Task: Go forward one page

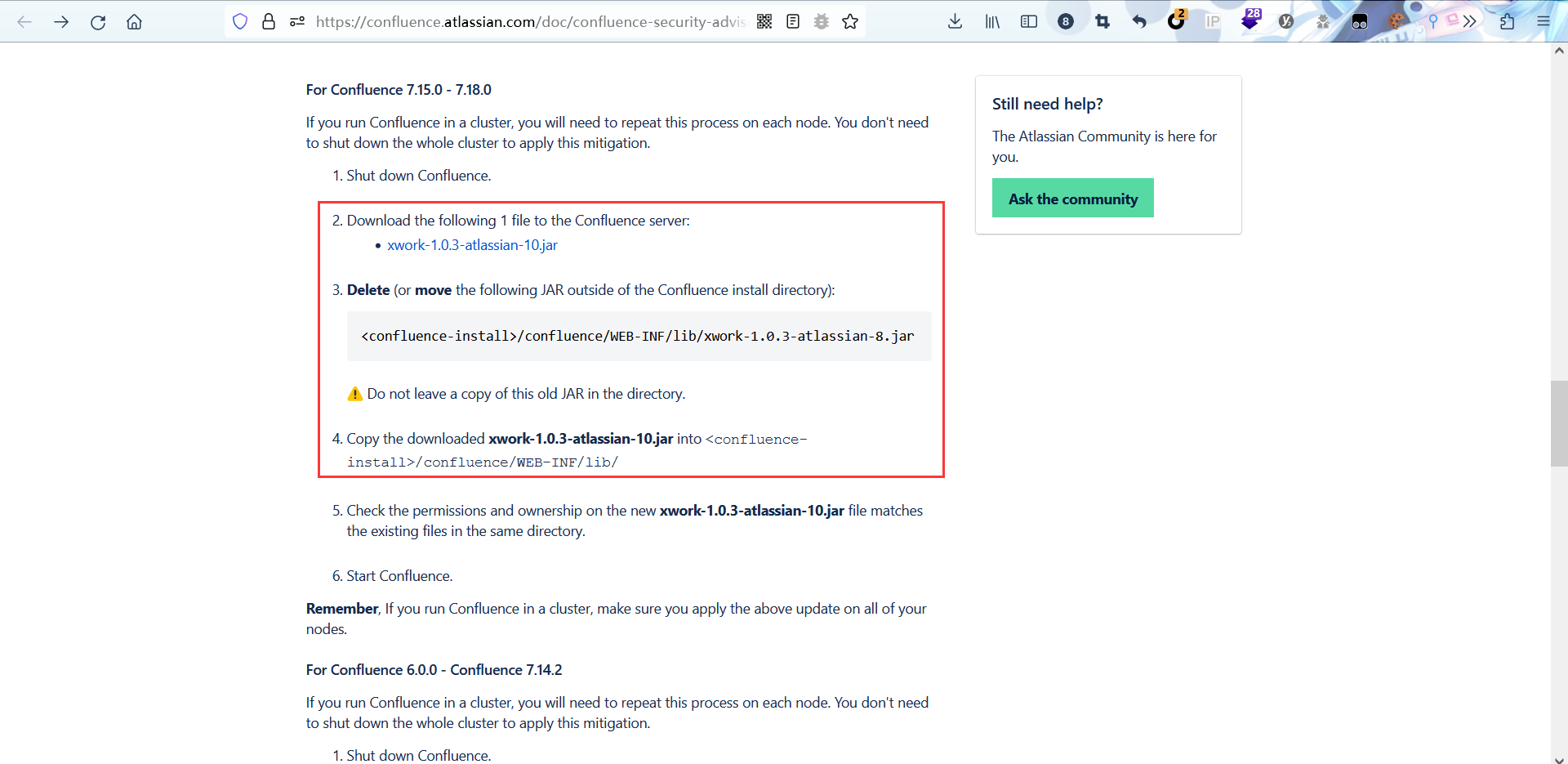Action: tap(61, 22)
